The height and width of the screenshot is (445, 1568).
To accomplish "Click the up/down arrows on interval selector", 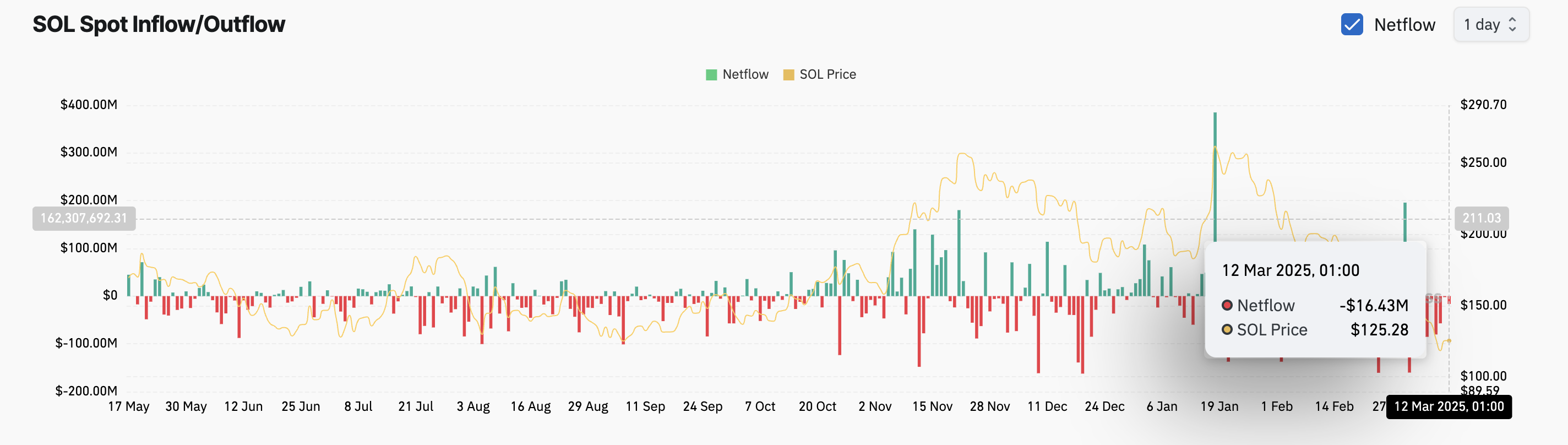I will click(1512, 24).
